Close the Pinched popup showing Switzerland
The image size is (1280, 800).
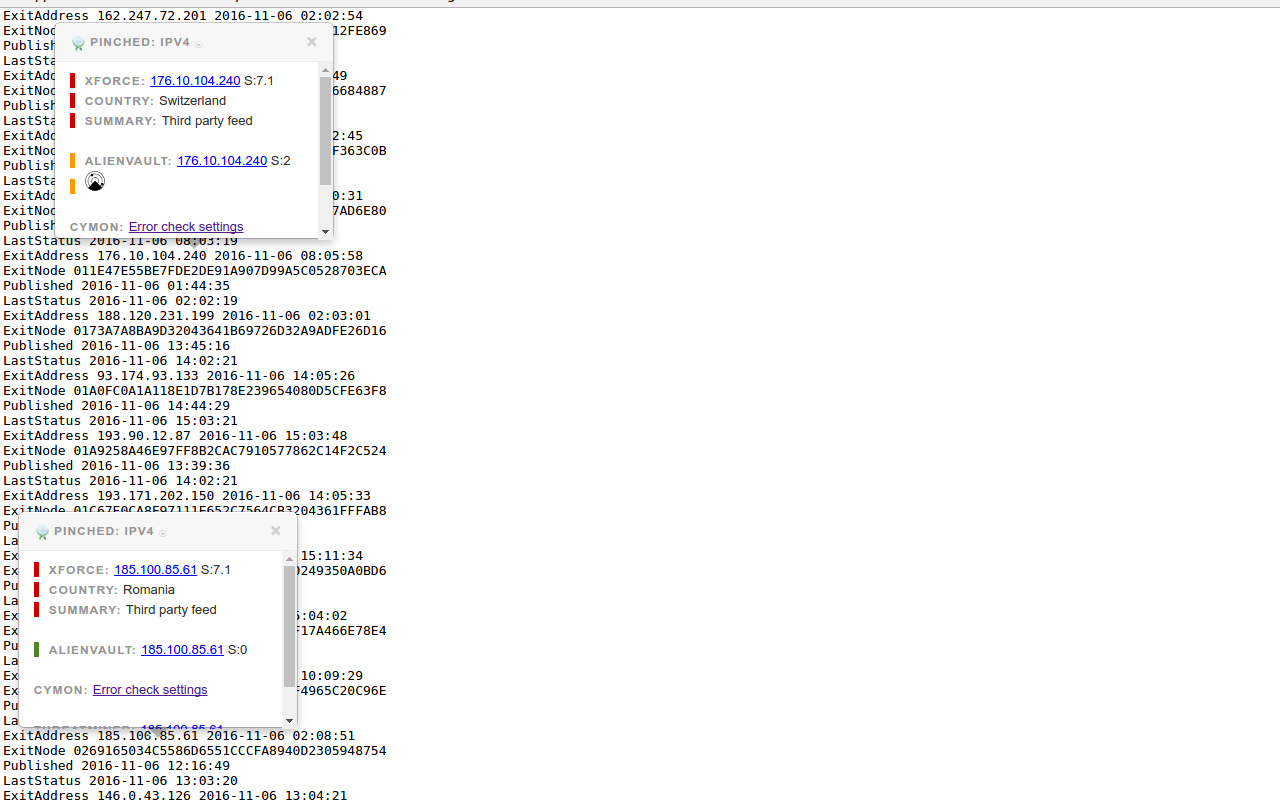[312, 42]
